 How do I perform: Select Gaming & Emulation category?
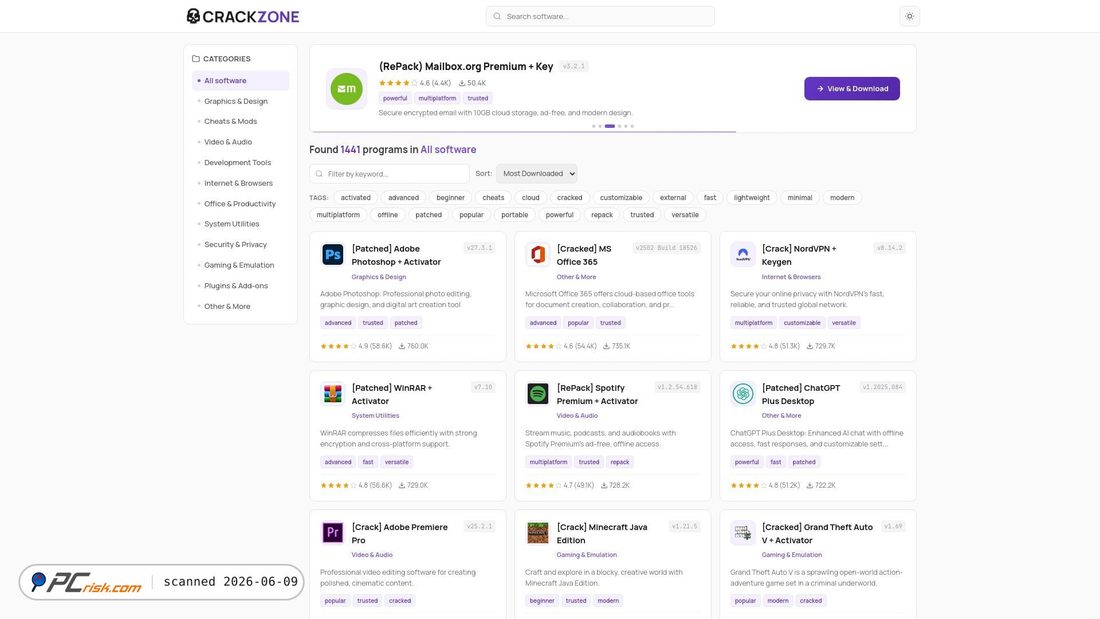tap(241, 265)
